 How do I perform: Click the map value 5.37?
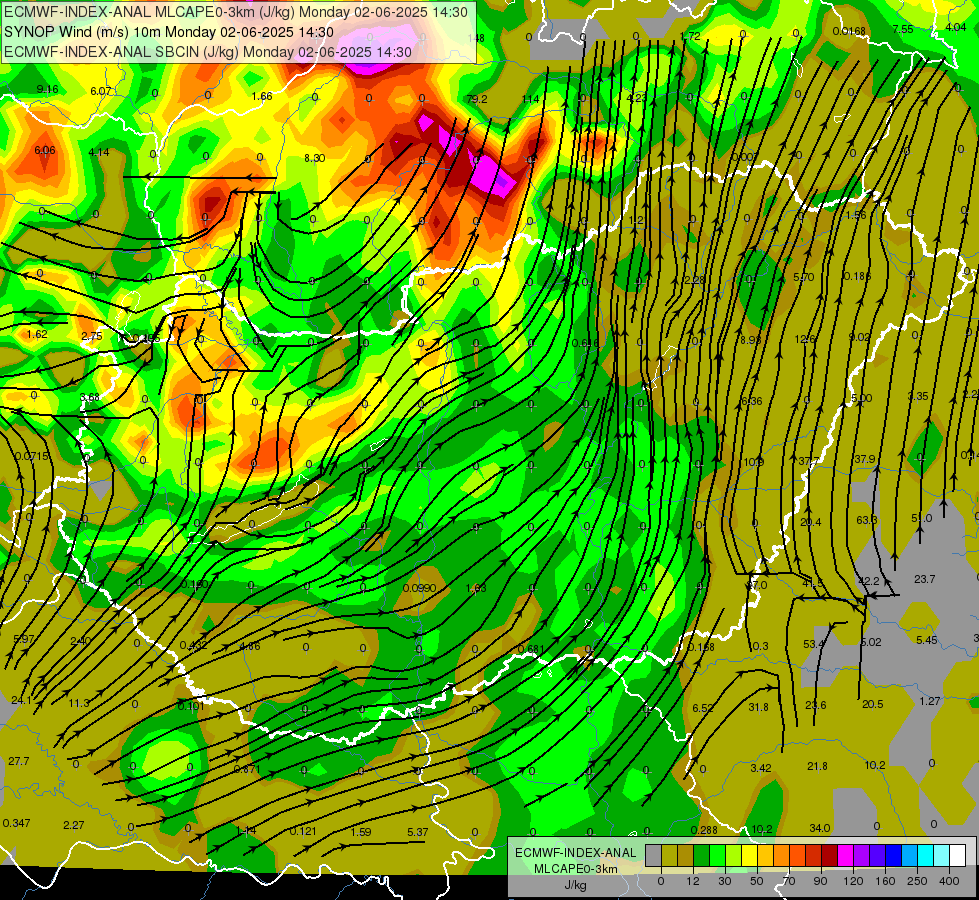418,832
